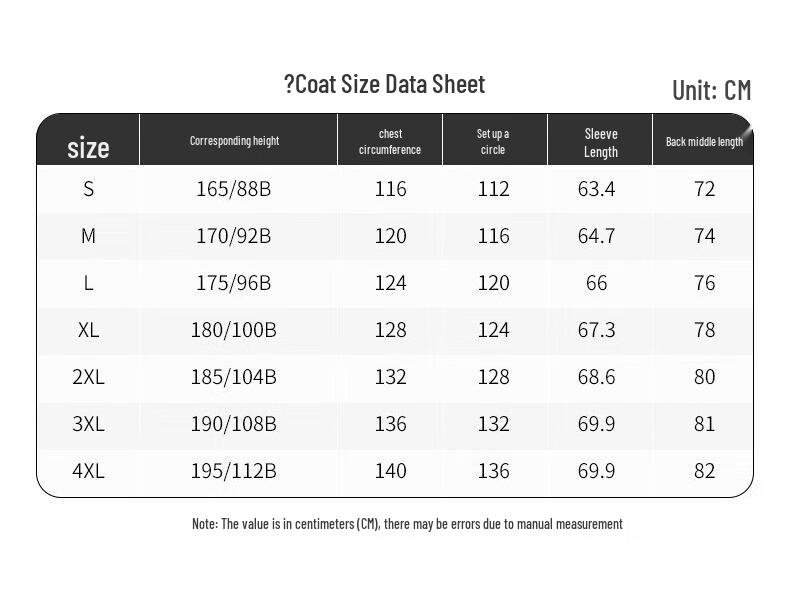Select the 180/100B height cell

(x=234, y=330)
